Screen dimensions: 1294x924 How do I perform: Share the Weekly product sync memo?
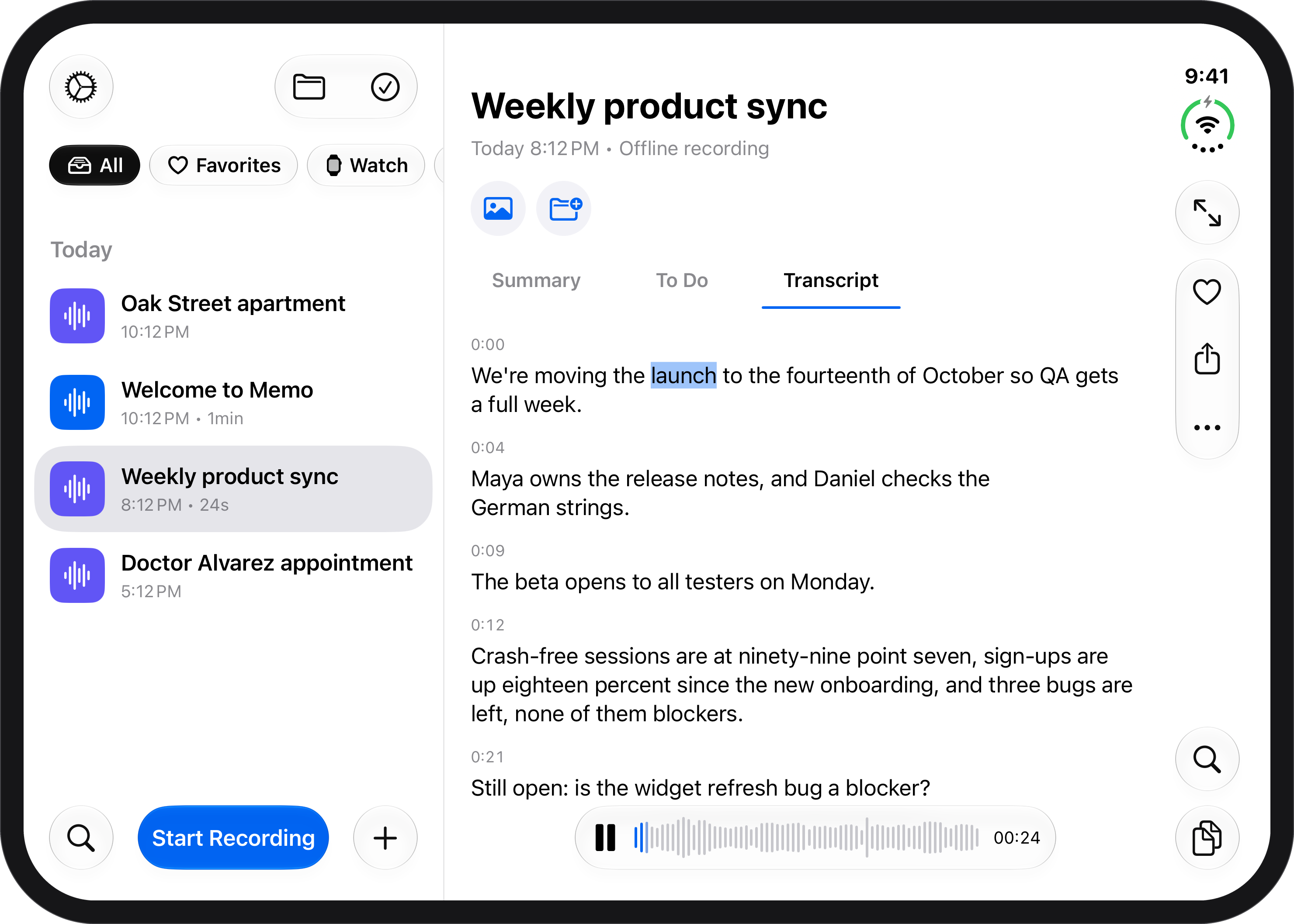point(1207,358)
